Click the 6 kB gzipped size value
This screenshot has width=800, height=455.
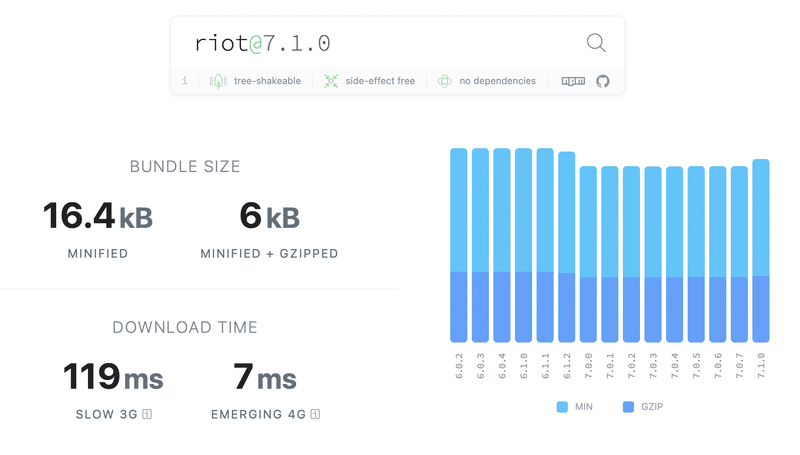pyautogui.click(x=269, y=216)
